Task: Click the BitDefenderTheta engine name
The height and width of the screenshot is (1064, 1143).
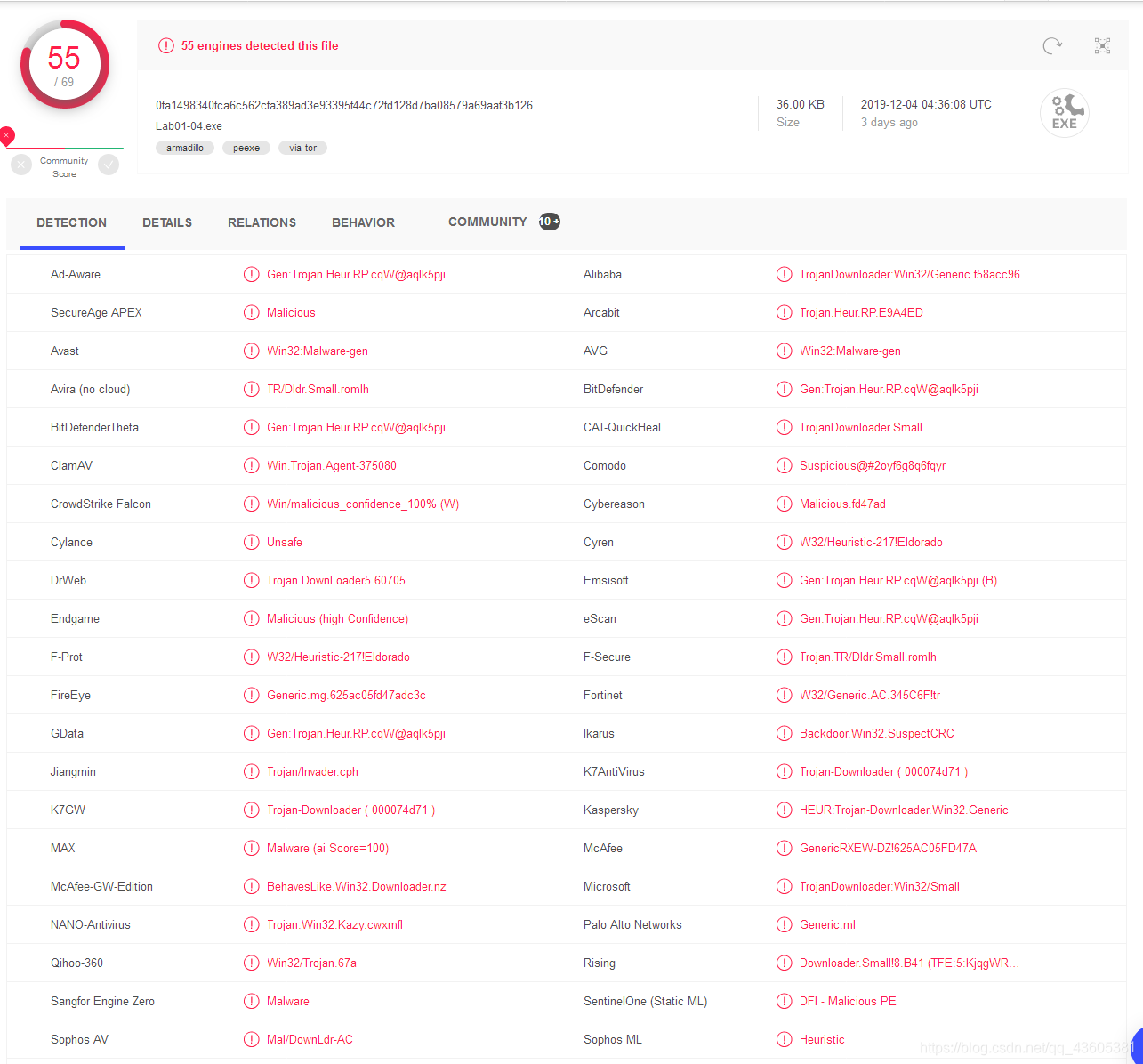Action: click(94, 427)
